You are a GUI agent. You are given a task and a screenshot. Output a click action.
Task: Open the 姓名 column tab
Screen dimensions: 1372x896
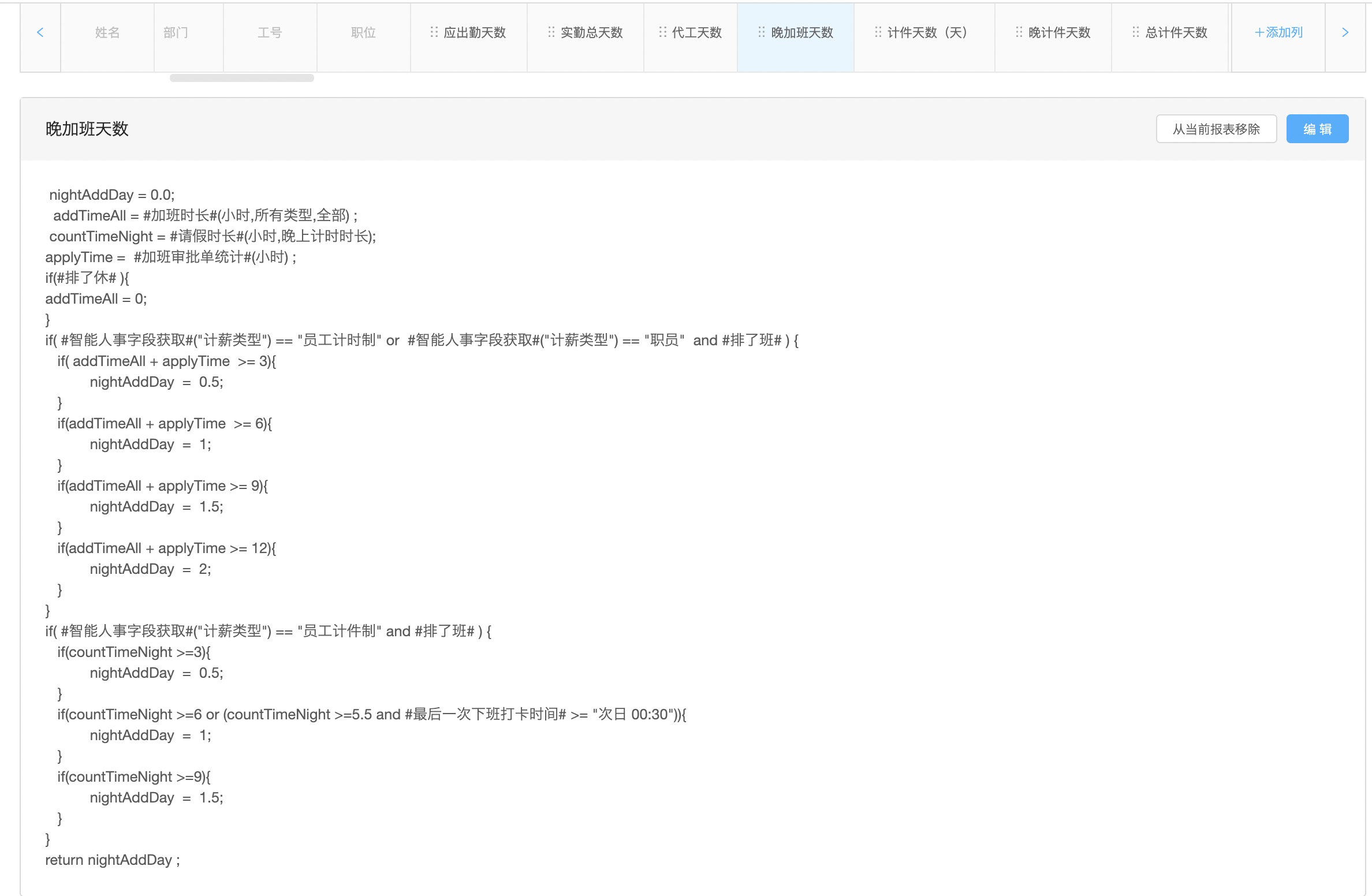click(x=107, y=33)
